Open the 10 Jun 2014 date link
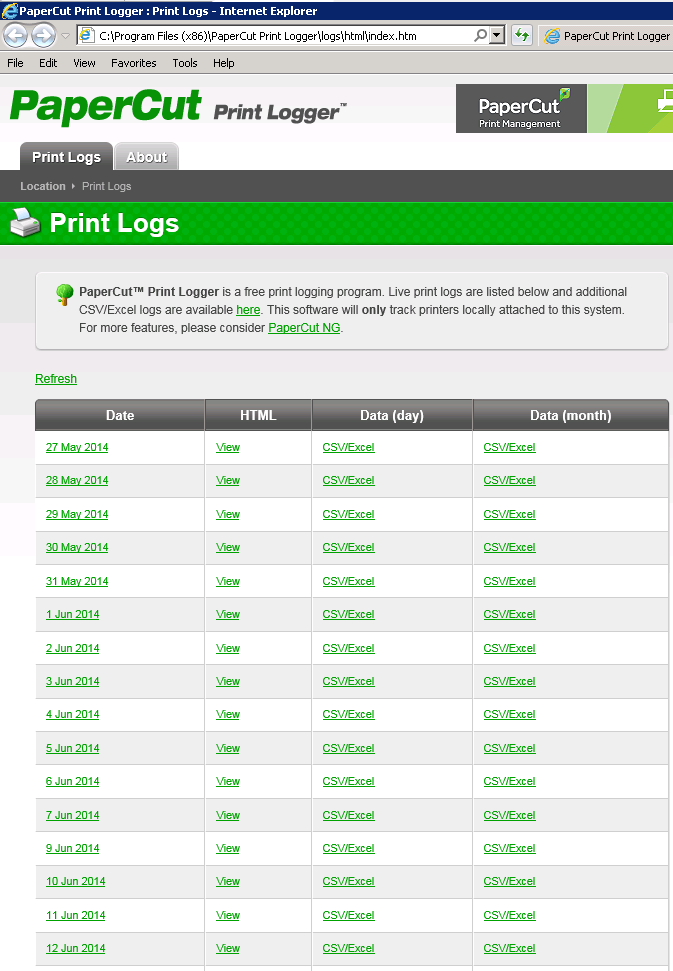The height and width of the screenshot is (971, 673). click(76, 881)
